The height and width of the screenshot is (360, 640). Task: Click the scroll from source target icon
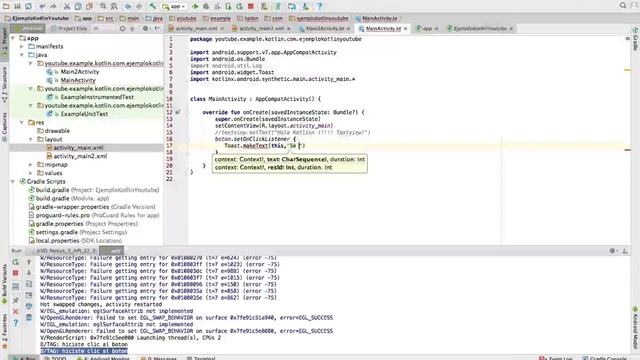(x=122, y=29)
